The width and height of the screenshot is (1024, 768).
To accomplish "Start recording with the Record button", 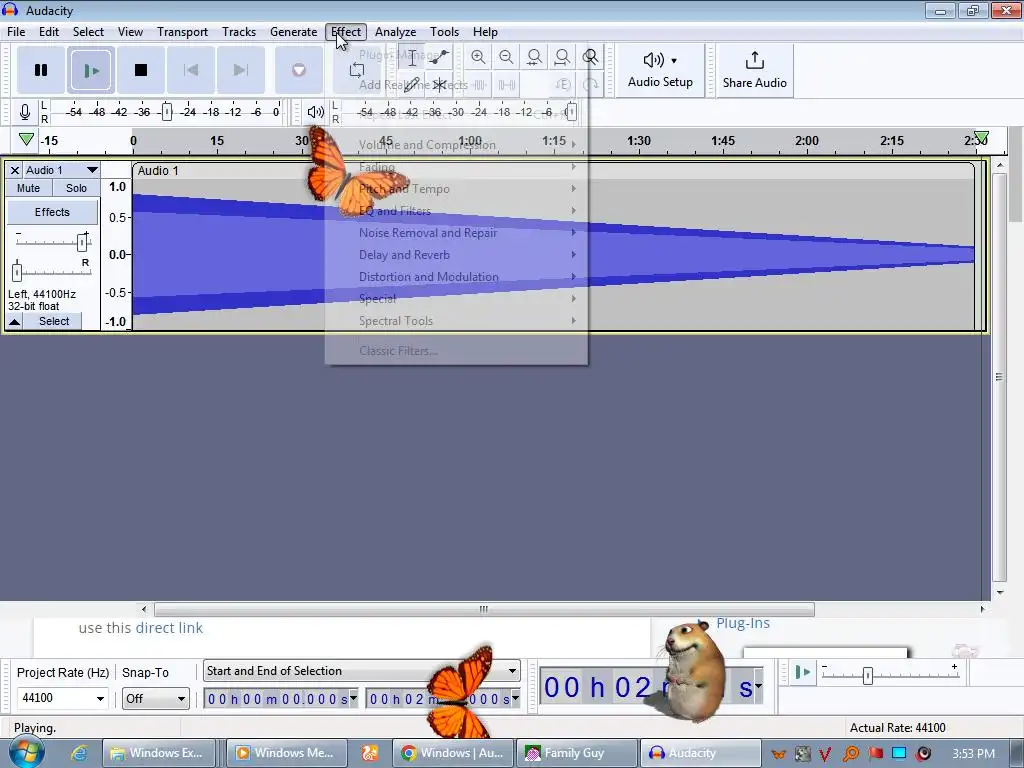I will [298, 70].
